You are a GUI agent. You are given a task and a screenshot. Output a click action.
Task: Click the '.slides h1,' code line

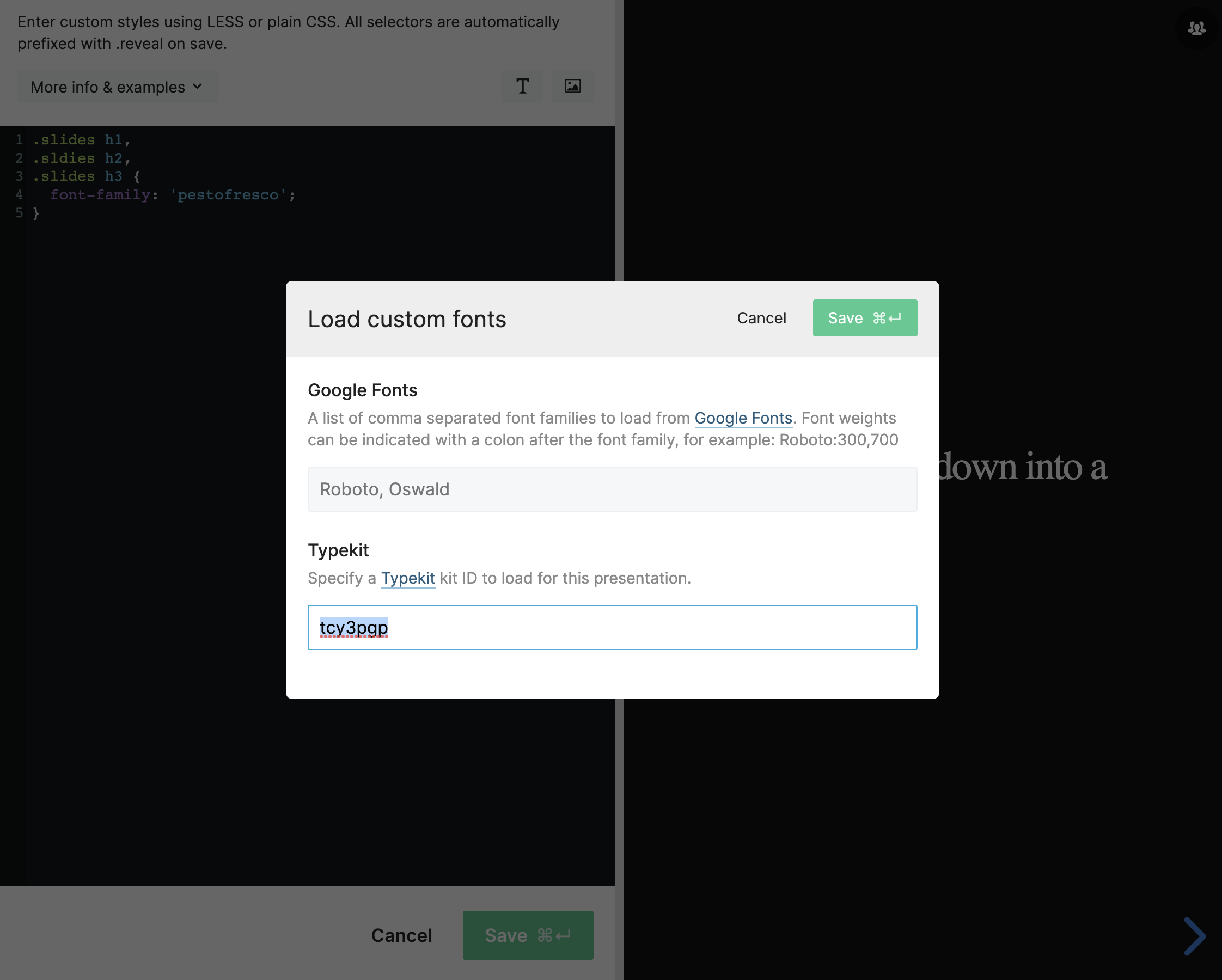tap(82, 139)
